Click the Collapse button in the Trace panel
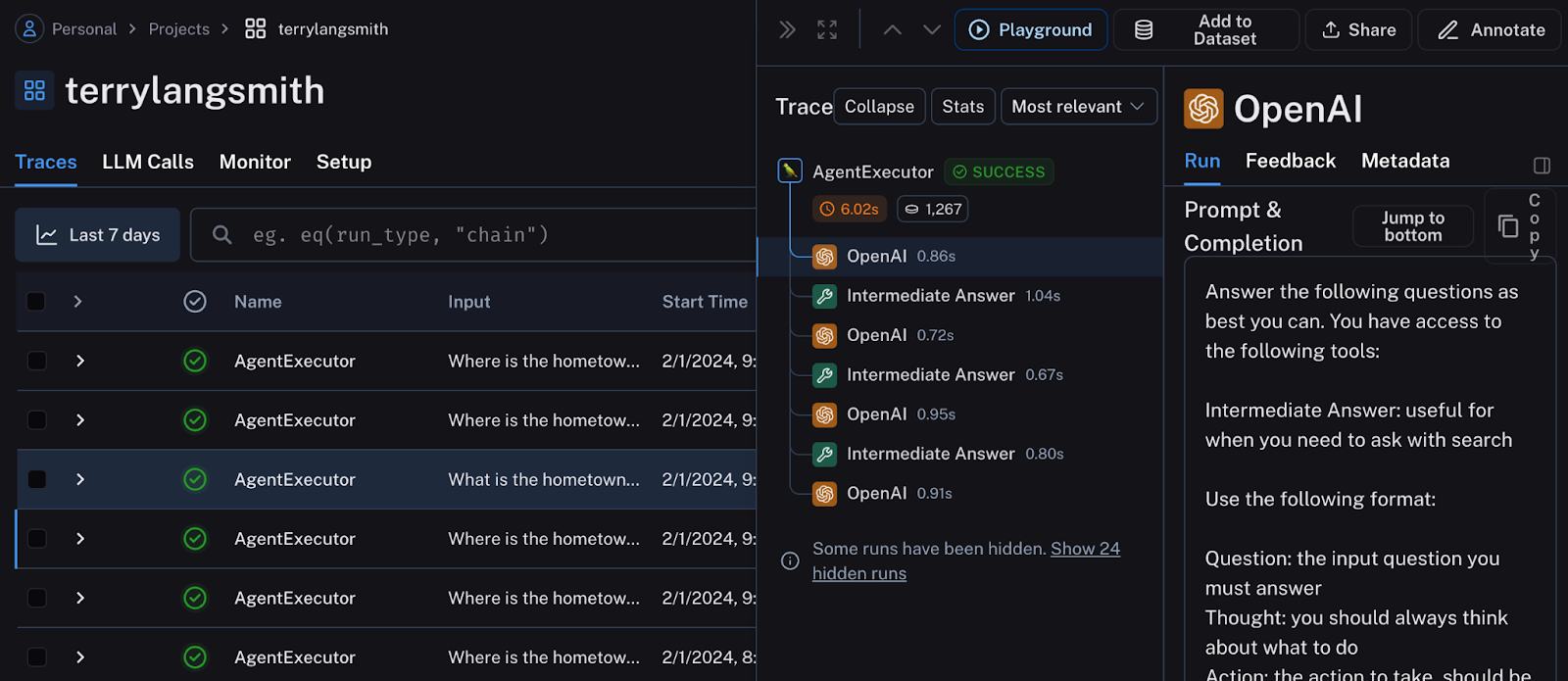Image resolution: width=1568 pixels, height=681 pixels. coord(879,106)
